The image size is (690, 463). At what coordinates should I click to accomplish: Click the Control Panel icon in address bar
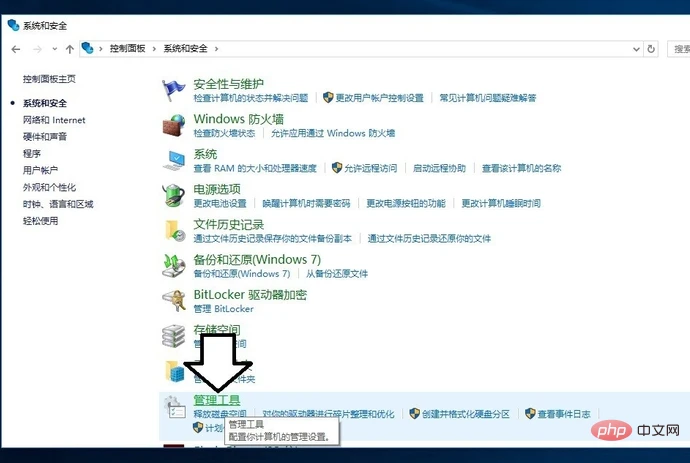(x=88, y=48)
